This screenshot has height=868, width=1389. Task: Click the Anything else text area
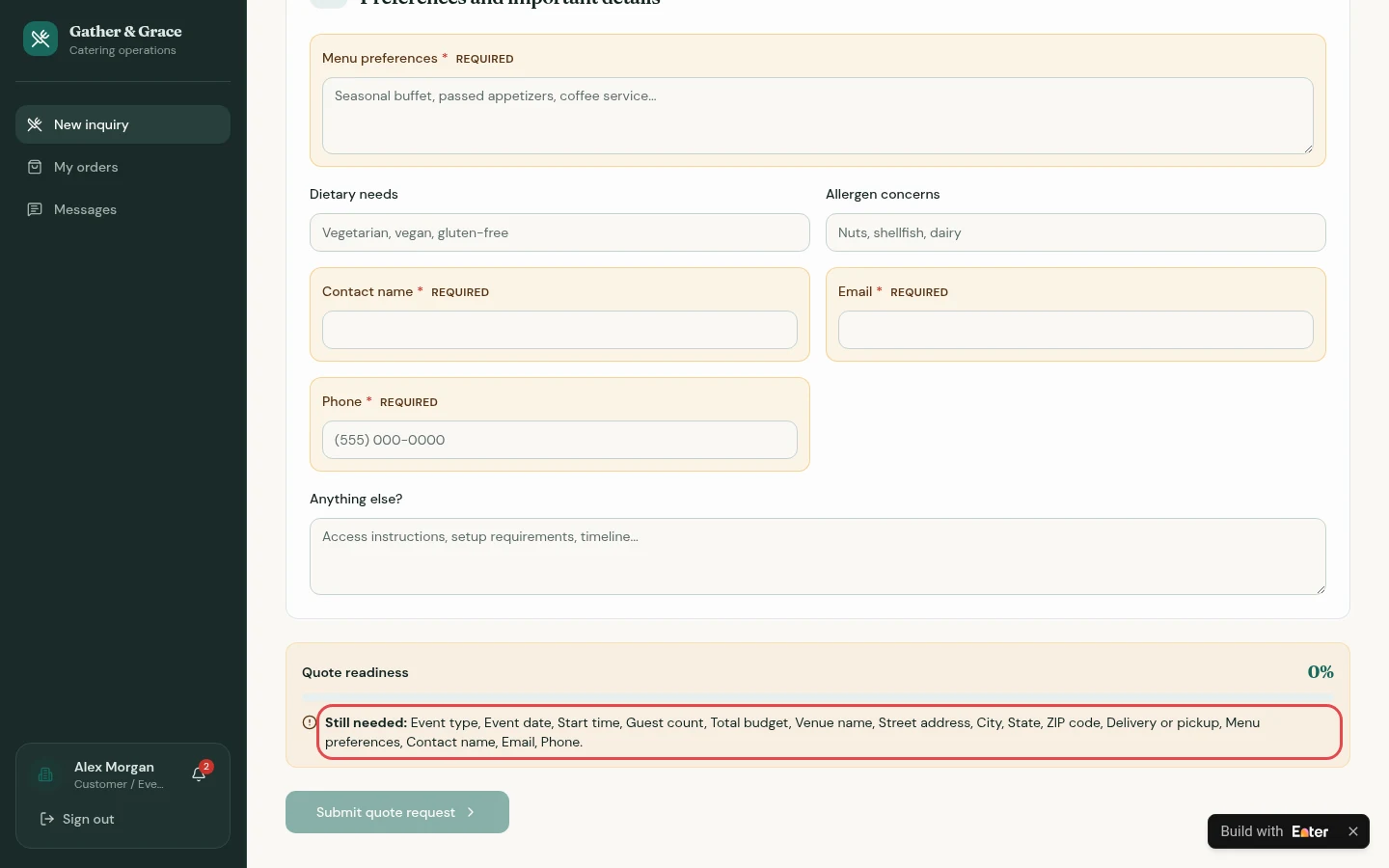[818, 556]
